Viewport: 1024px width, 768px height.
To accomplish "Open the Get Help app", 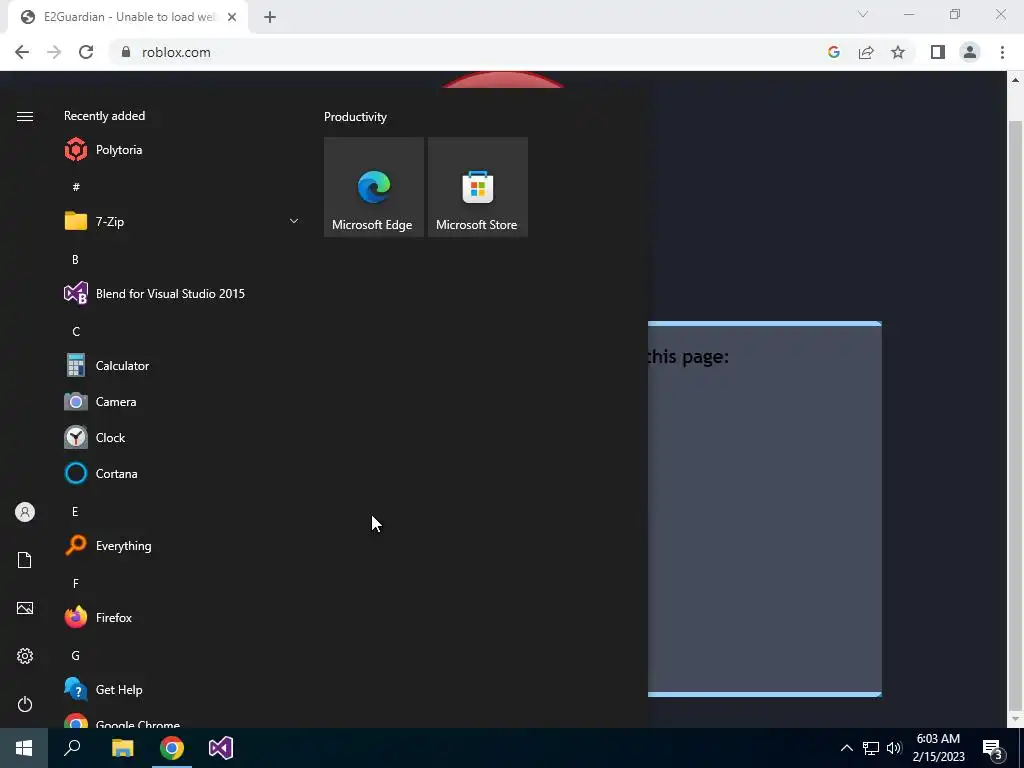I will (182, 690).
